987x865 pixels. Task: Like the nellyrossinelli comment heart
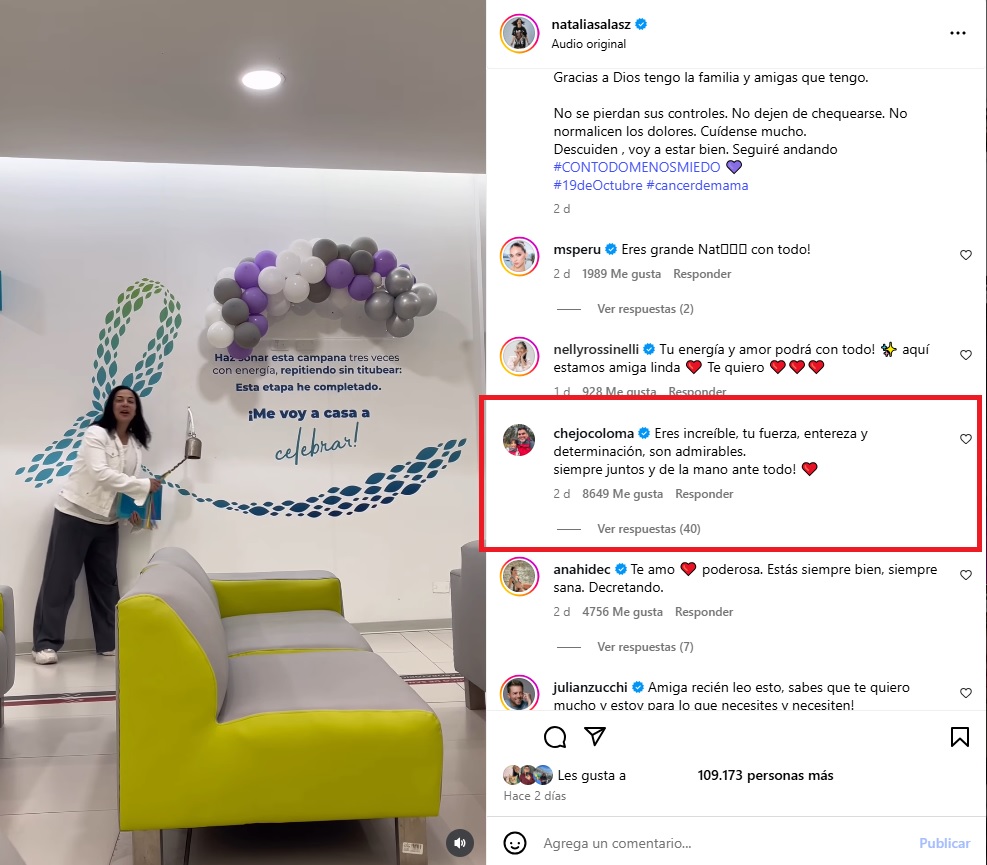point(966,355)
